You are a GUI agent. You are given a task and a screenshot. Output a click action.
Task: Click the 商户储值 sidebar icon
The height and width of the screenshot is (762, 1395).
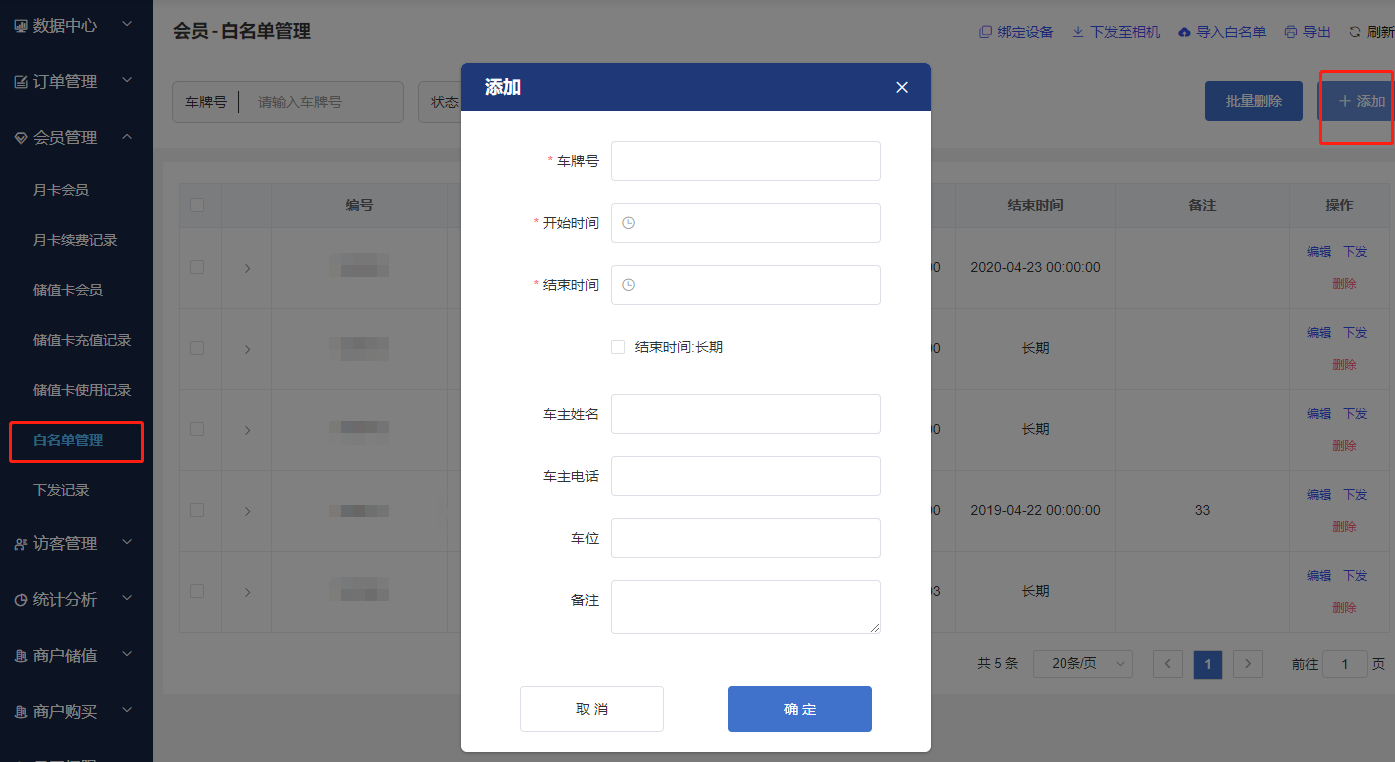click(21, 656)
